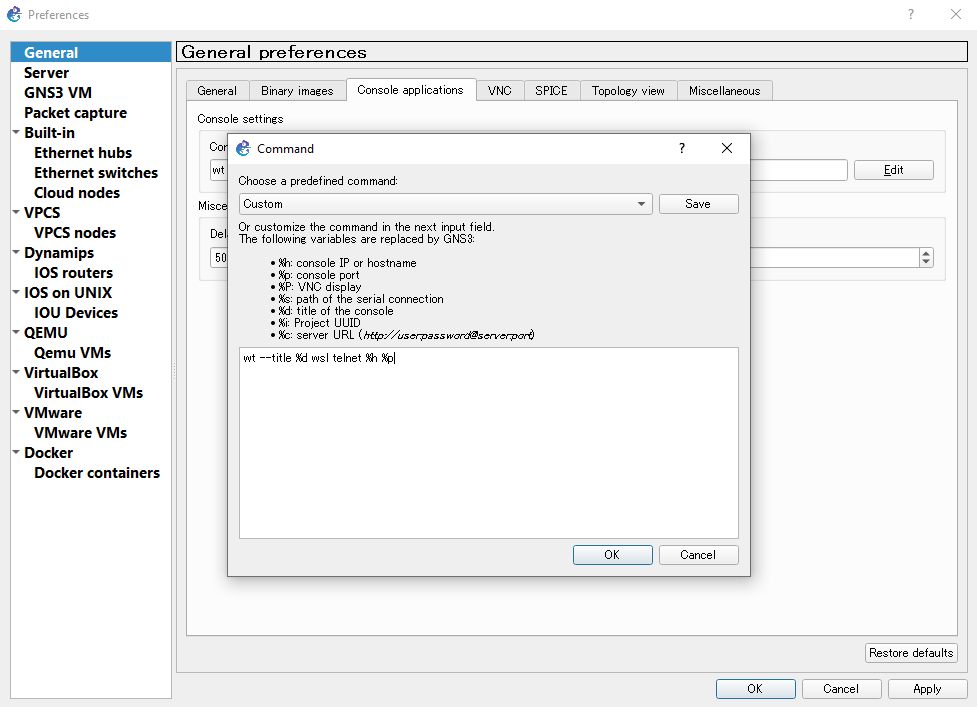The height and width of the screenshot is (707, 977).
Task: Click Apply in Preferences window
Action: [x=927, y=689]
